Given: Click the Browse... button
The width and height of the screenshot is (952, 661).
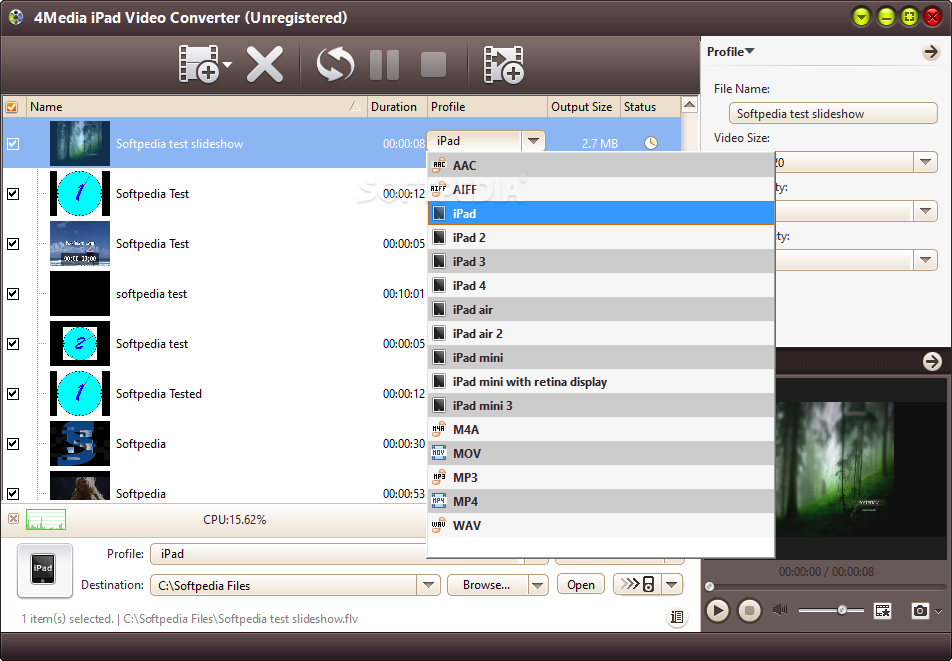Looking at the screenshot, I should click(487, 585).
